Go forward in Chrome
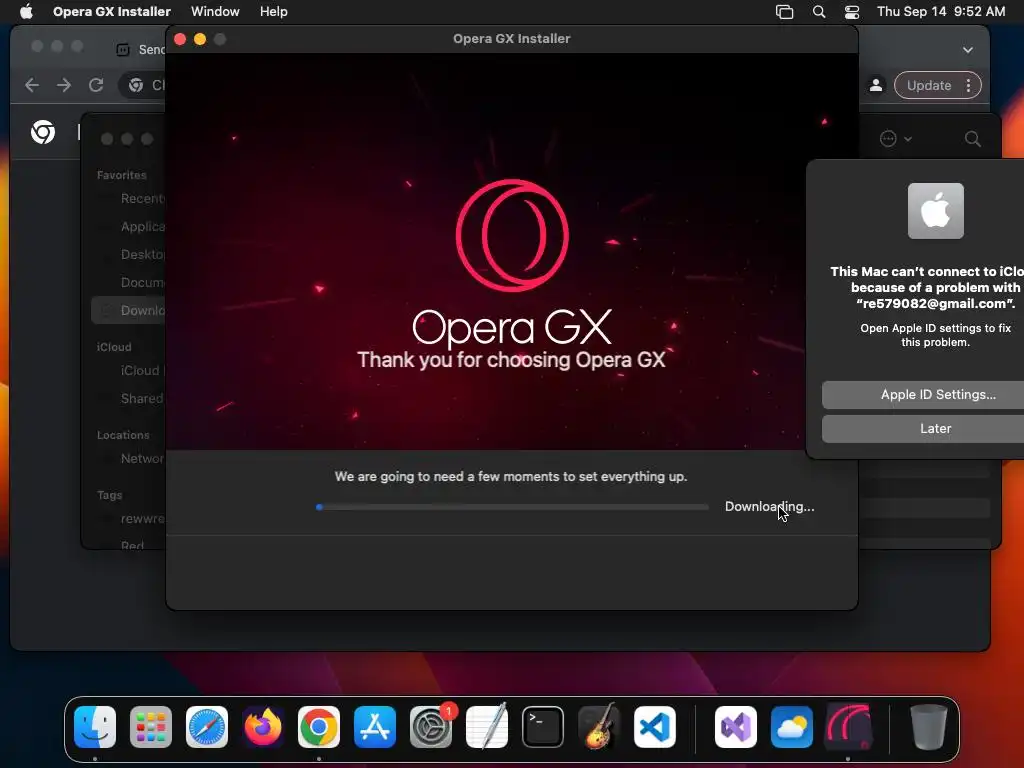 (x=64, y=85)
